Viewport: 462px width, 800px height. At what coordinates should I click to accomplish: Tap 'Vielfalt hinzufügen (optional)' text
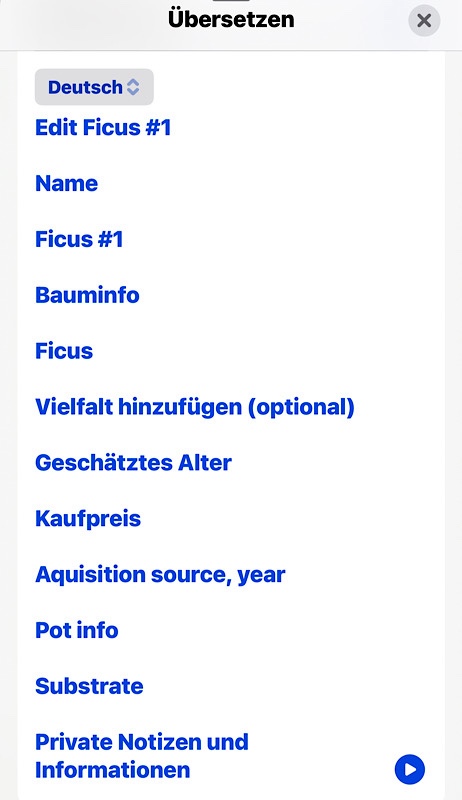click(x=195, y=407)
